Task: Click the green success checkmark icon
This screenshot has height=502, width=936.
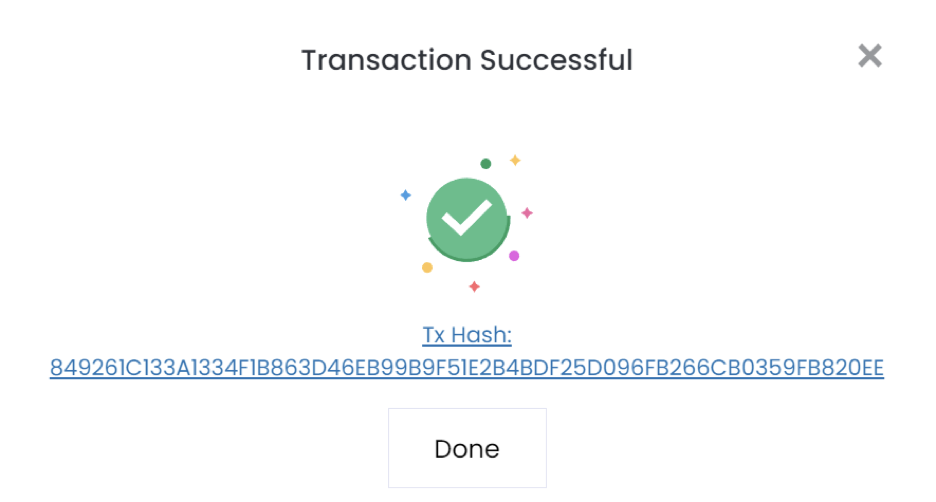Action: (x=468, y=219)
